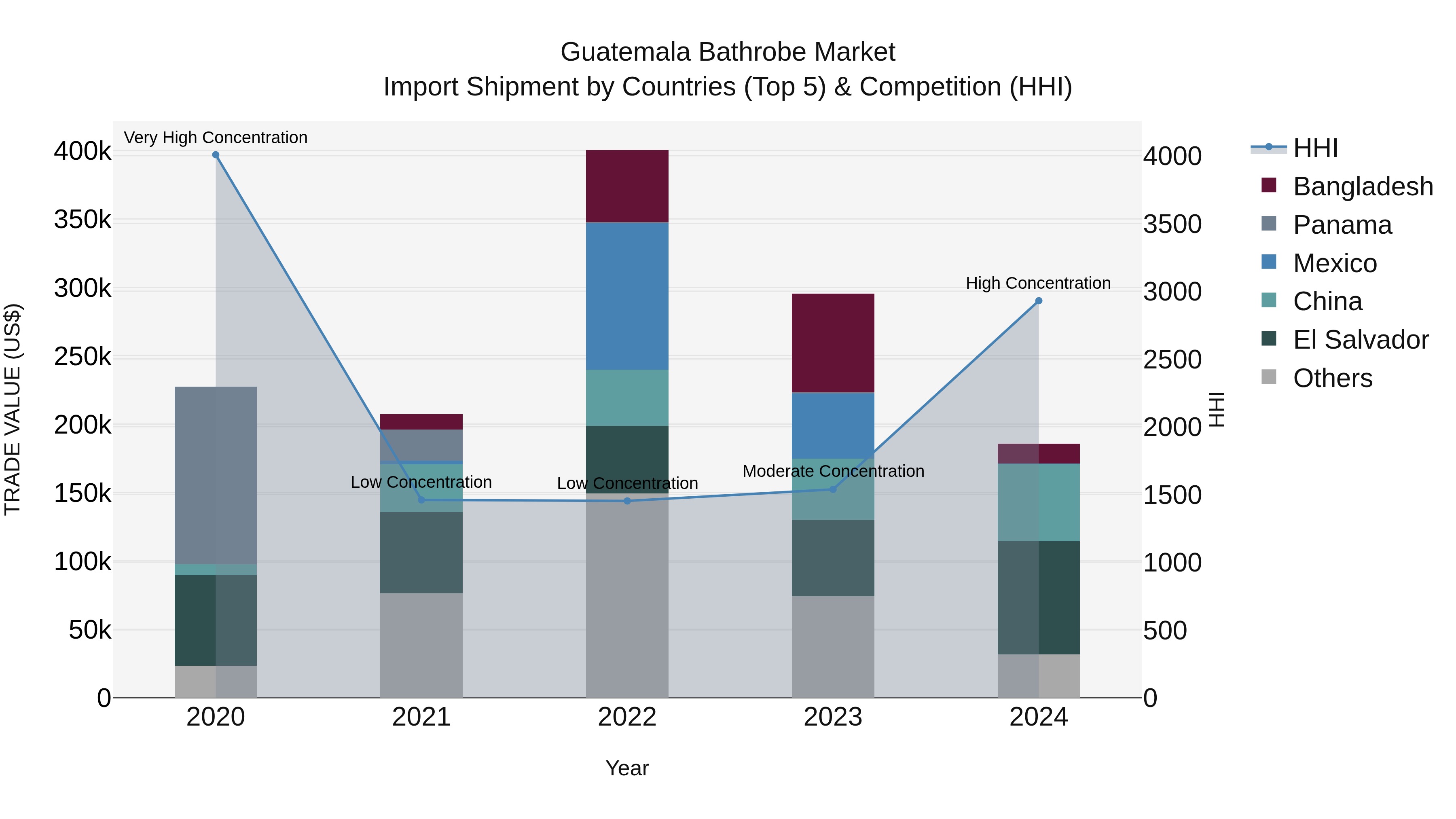Click the Mexico segment of 2022 bar
This screenshot has width=1456, height=819.
click(x=627, y=296)
